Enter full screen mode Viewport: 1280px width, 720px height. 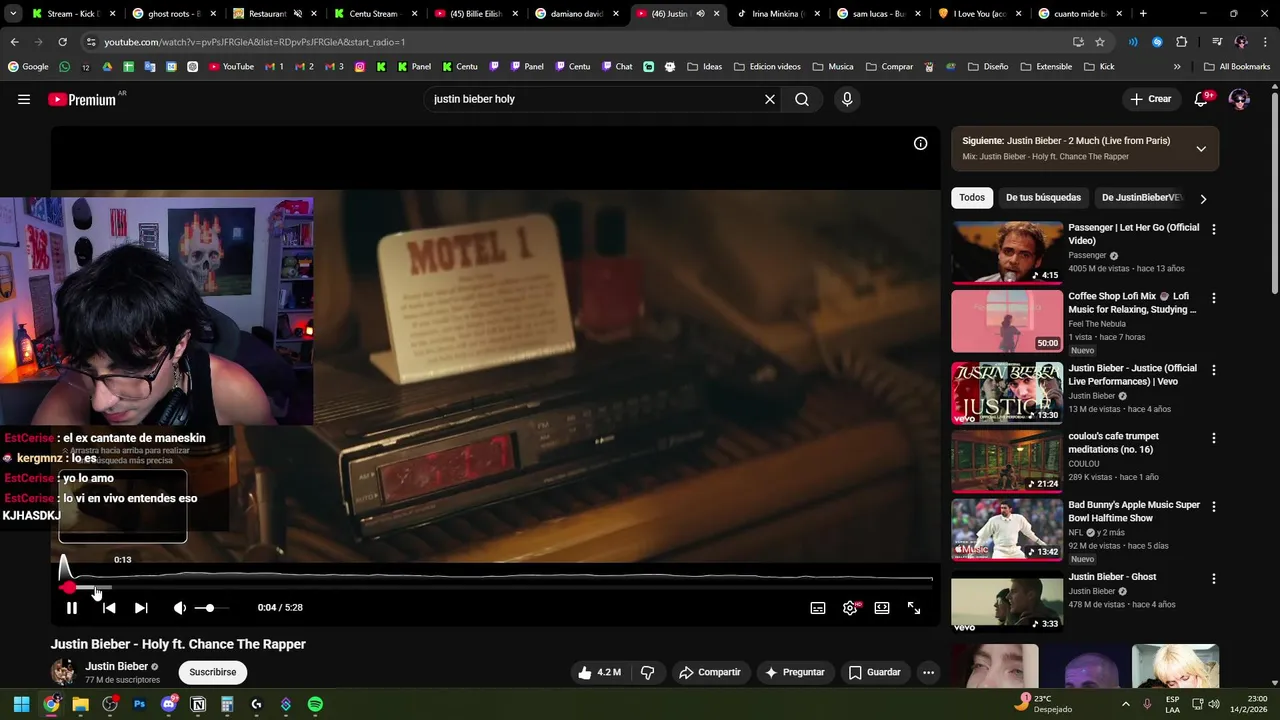point(914,607)
